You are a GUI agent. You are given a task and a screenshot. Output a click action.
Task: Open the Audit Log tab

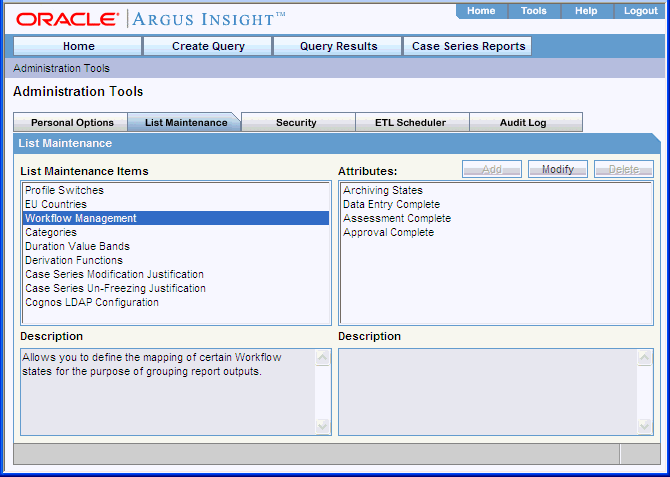click(526, 122)
